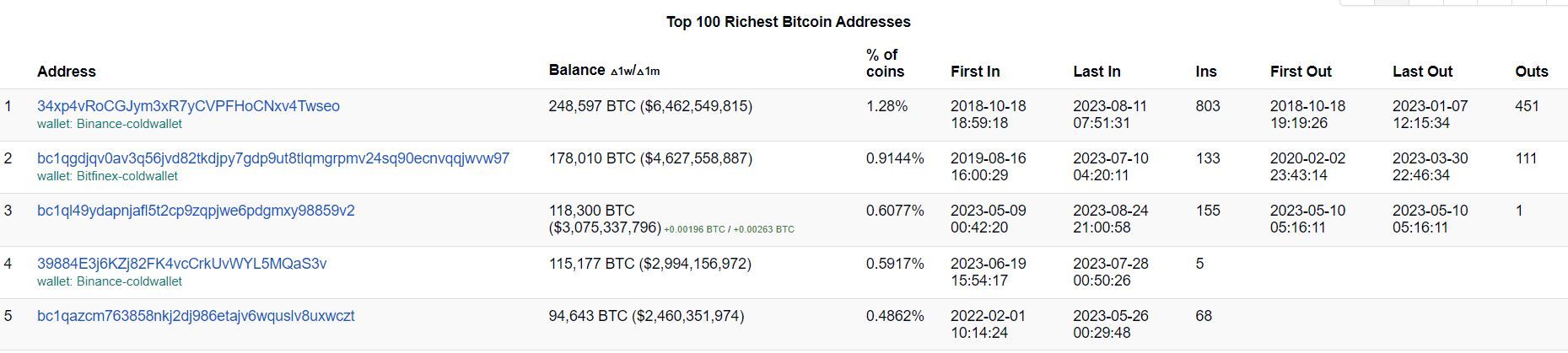1568x353 pixels.
Task: Click Binance-coldwallet link under the 34xp4v address
Action: tap(129, 124)
